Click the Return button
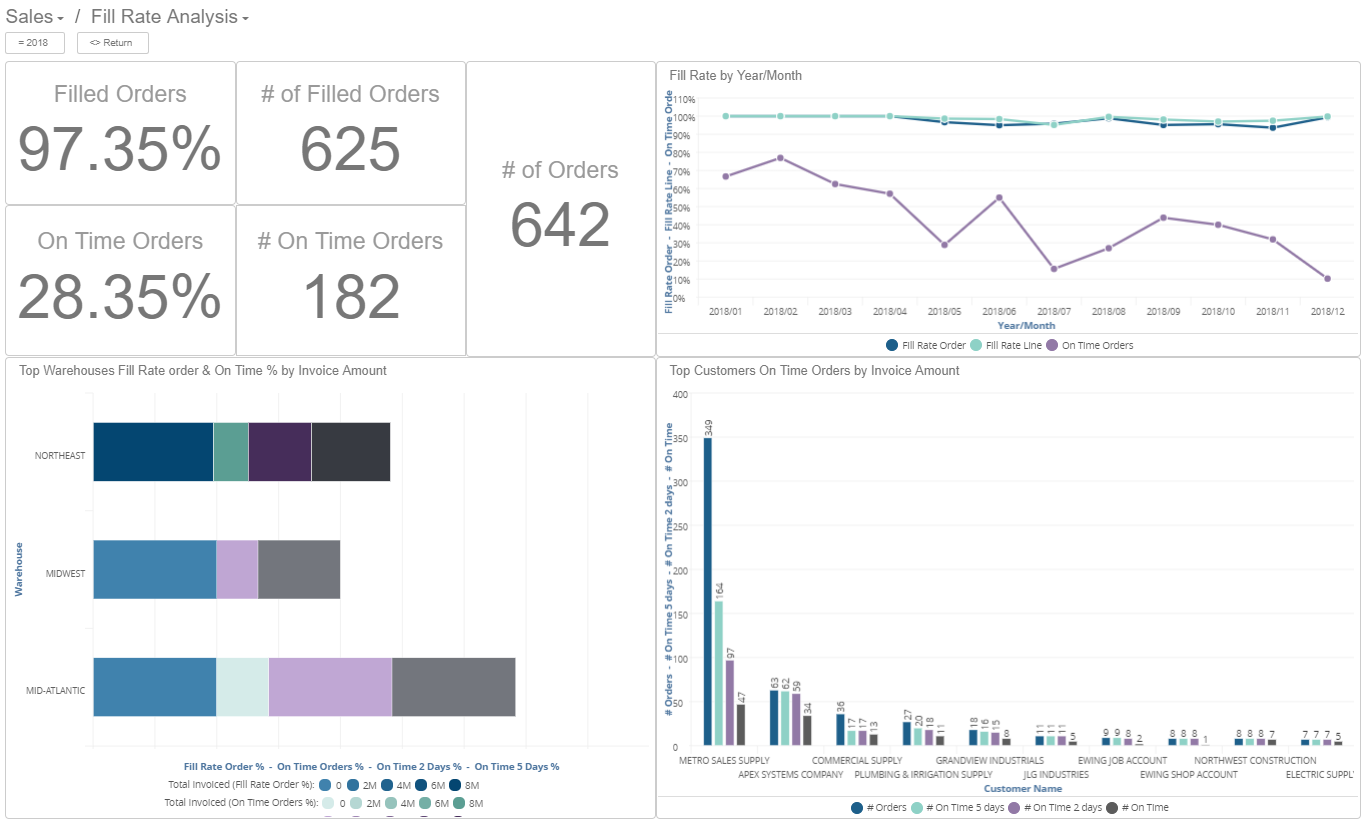The height and width of the screenshot is (825, 1365). (x=112, y=43)
